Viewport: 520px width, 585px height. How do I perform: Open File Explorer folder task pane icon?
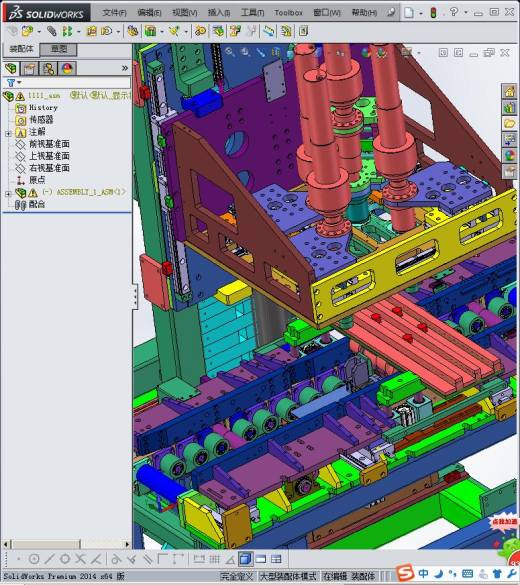510,123
